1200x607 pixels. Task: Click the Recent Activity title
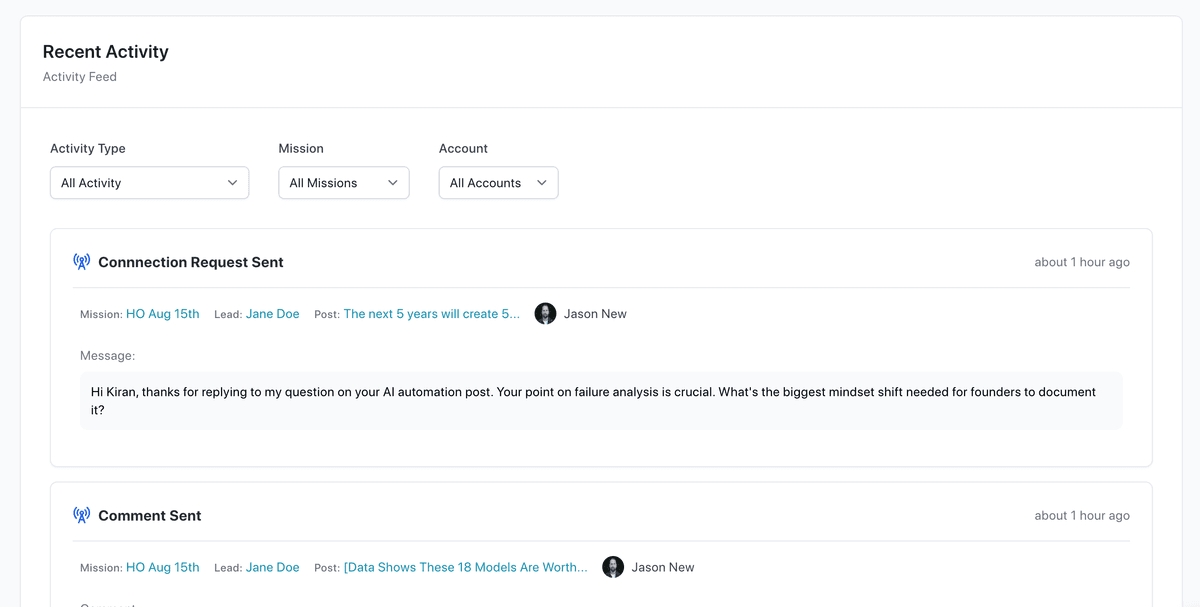click(105, 52)
